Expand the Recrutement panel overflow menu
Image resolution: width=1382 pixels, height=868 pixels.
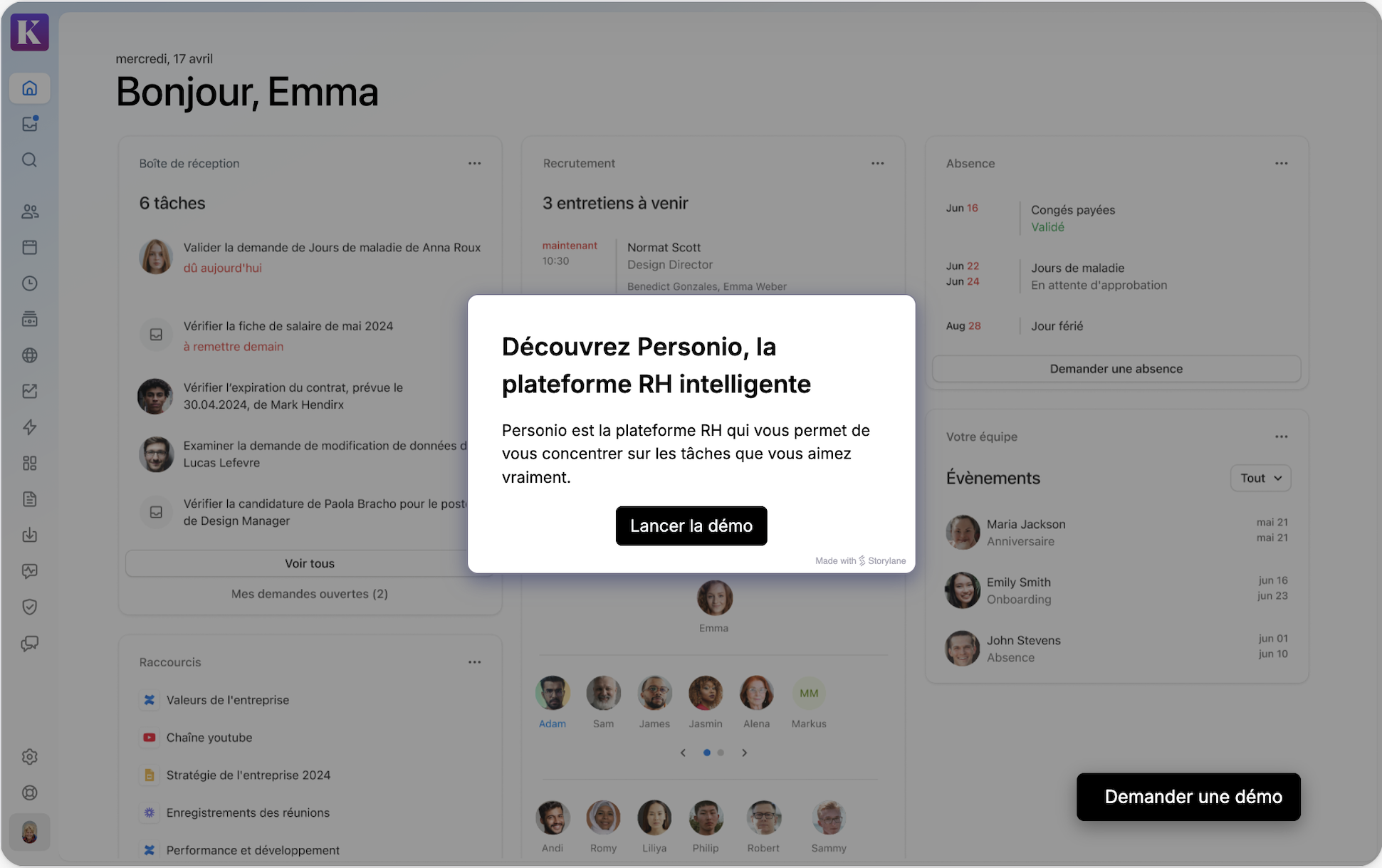[877, 162]
